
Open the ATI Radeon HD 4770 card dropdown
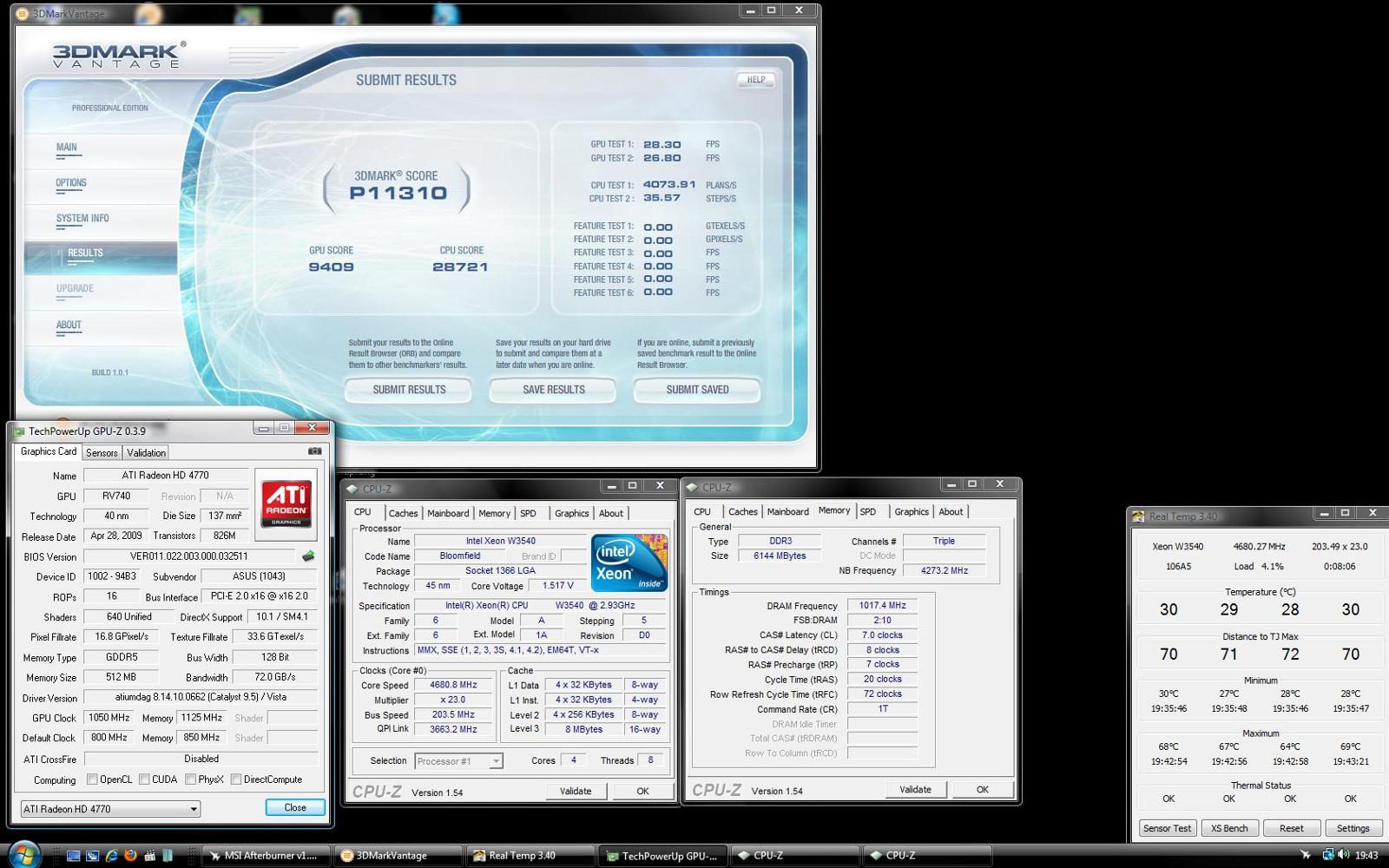[x=110, y=808]
